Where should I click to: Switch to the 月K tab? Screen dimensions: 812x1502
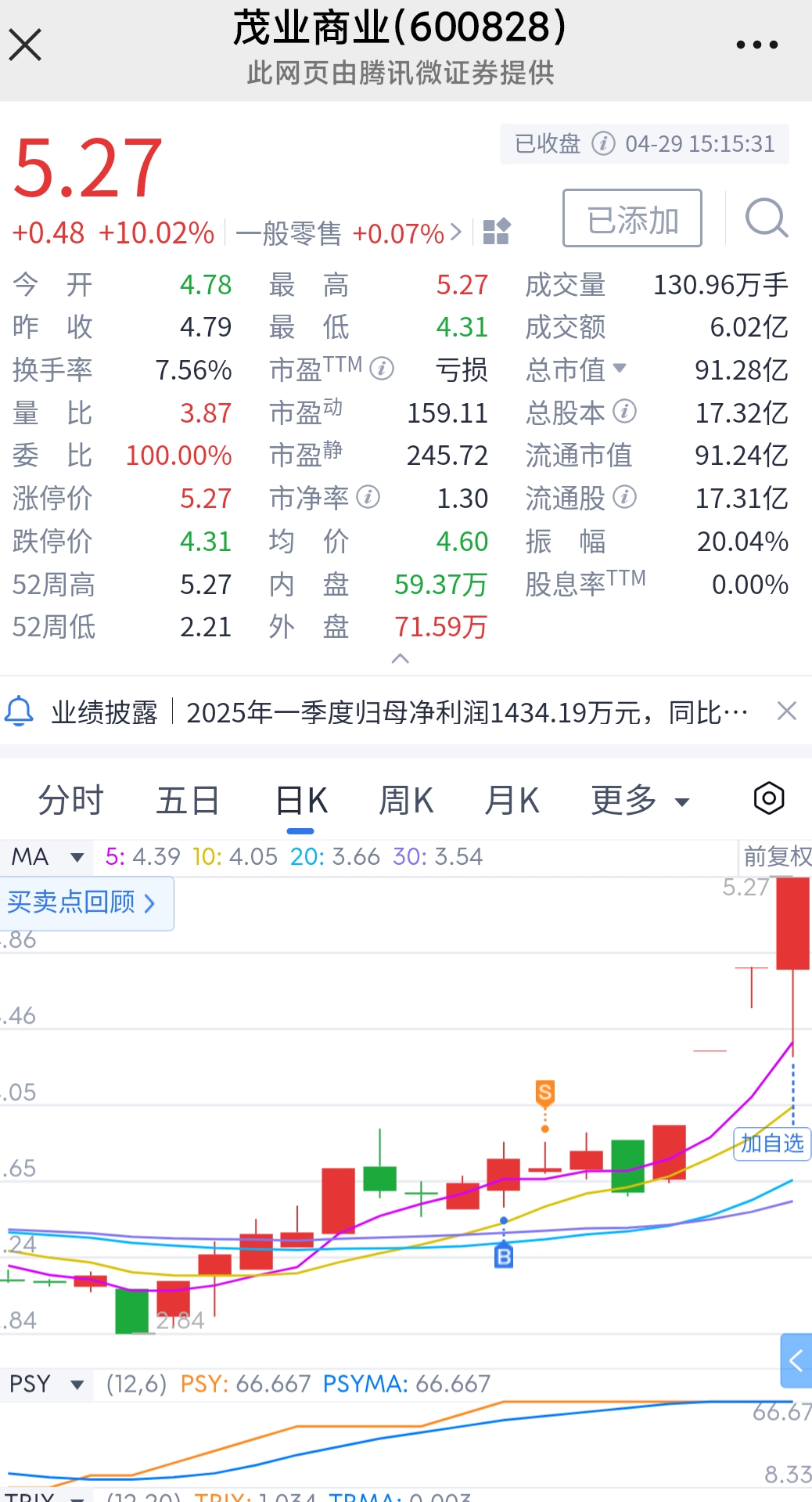click(512, 801)
